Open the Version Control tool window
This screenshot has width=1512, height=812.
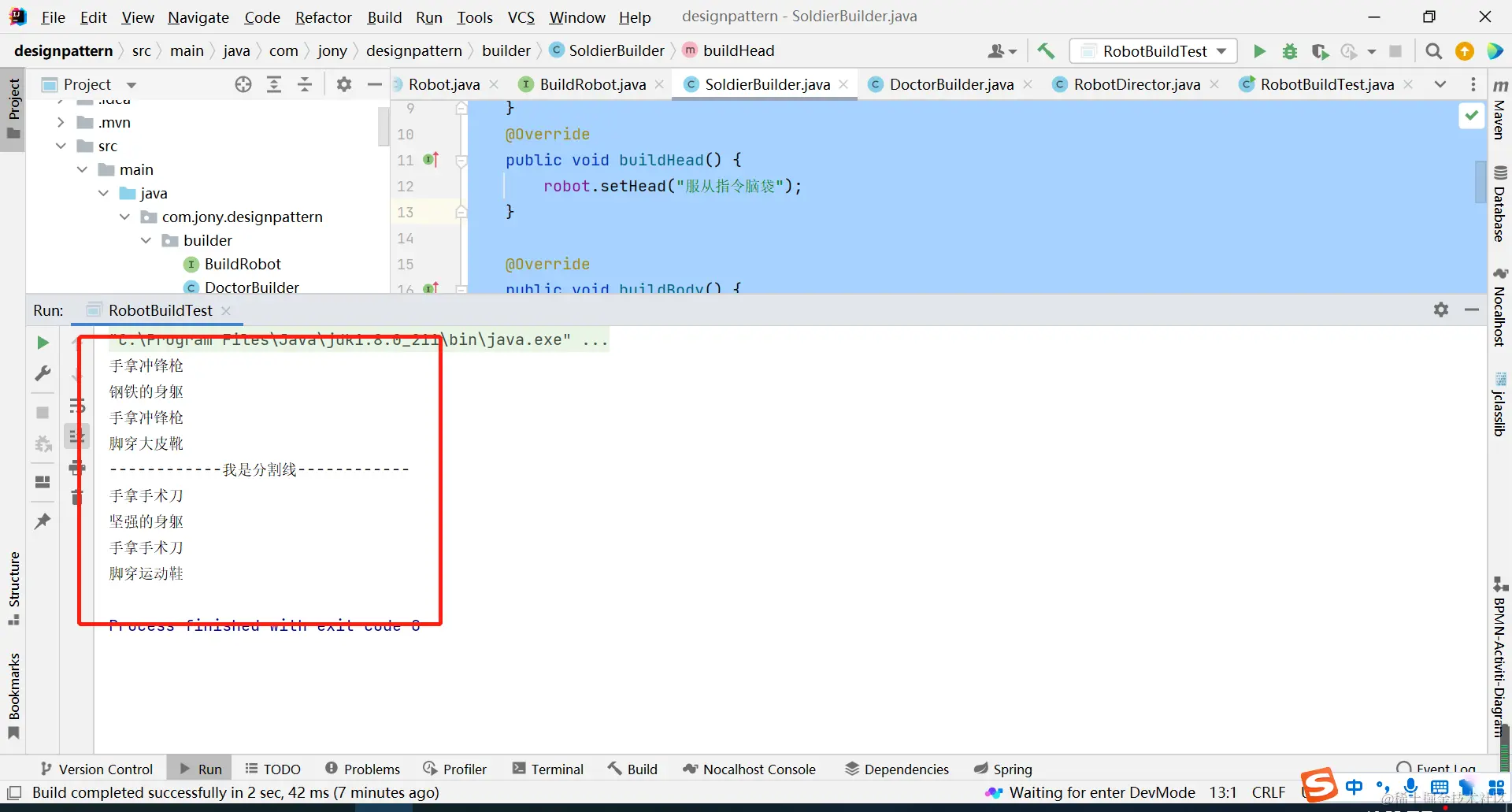(97, 769)
